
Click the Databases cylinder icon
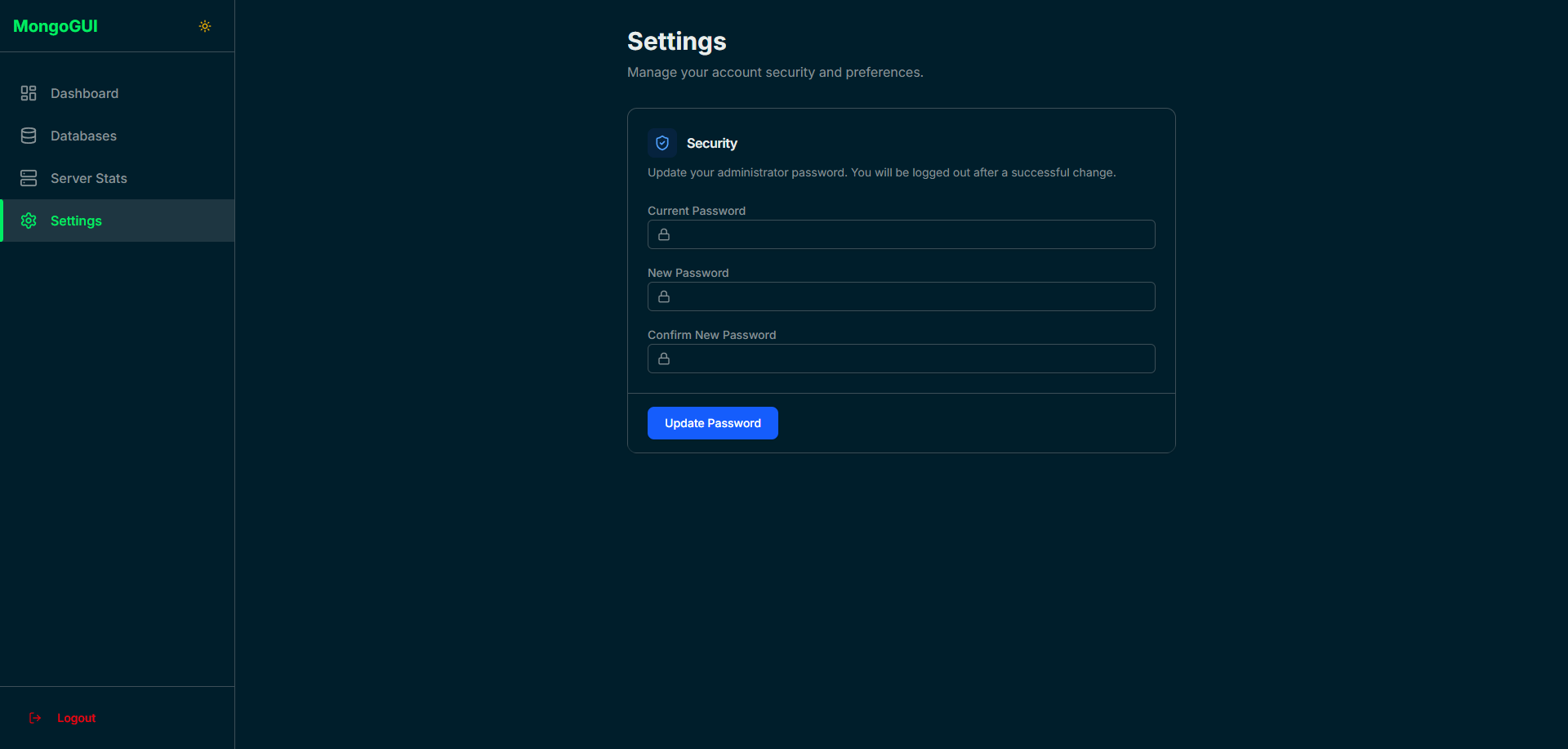click(x=29, y=136)
